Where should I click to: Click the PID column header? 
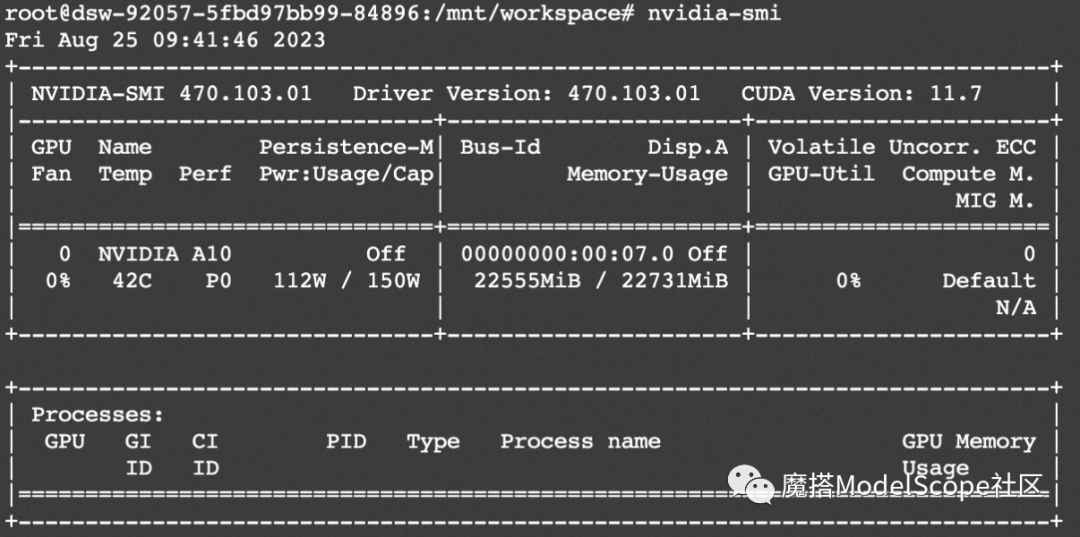pyautogui.click(x=346, y=441)
